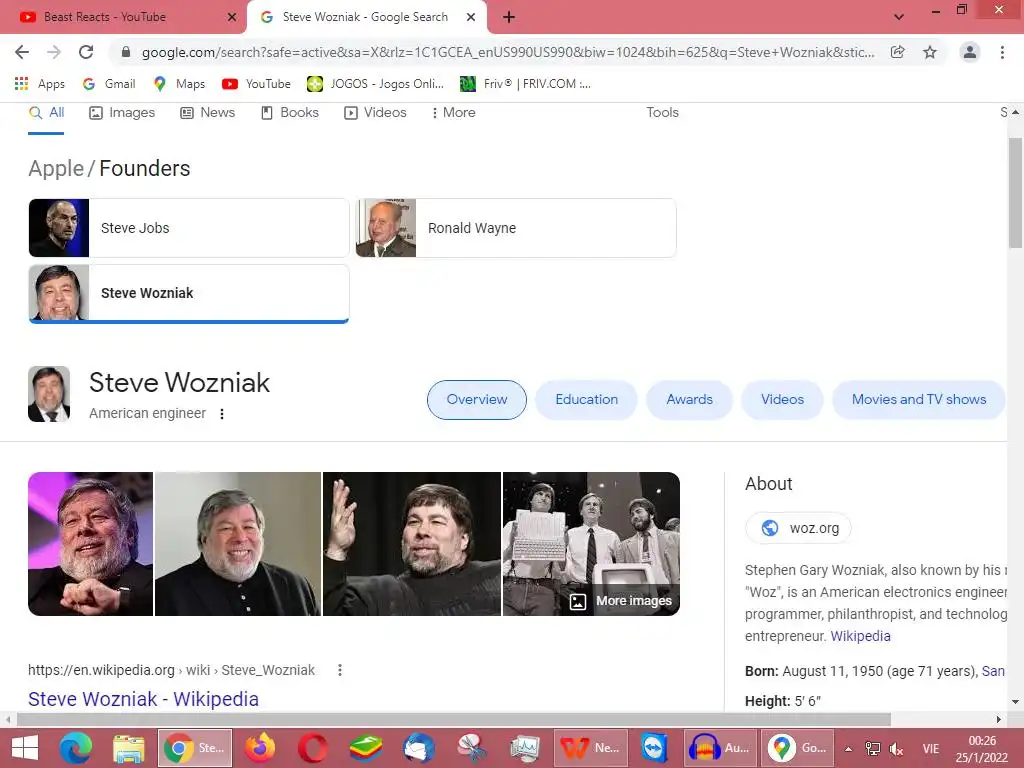Show hidden system tray icons
This screenshot has height=768, width=1024.
[x=848, y=749]
